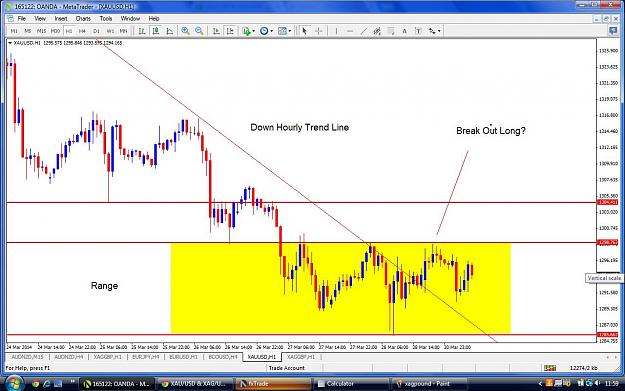Open the xagpound - Paint taskbar button
The width and height of the screenshot is (625, 391).
pyautogui.click(x=428, y=383)
